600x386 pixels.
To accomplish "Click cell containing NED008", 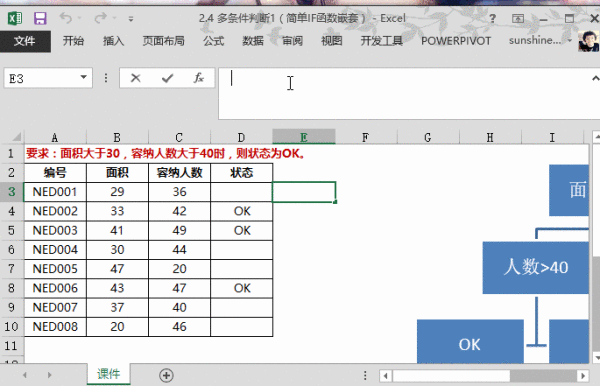I will 55,327.
